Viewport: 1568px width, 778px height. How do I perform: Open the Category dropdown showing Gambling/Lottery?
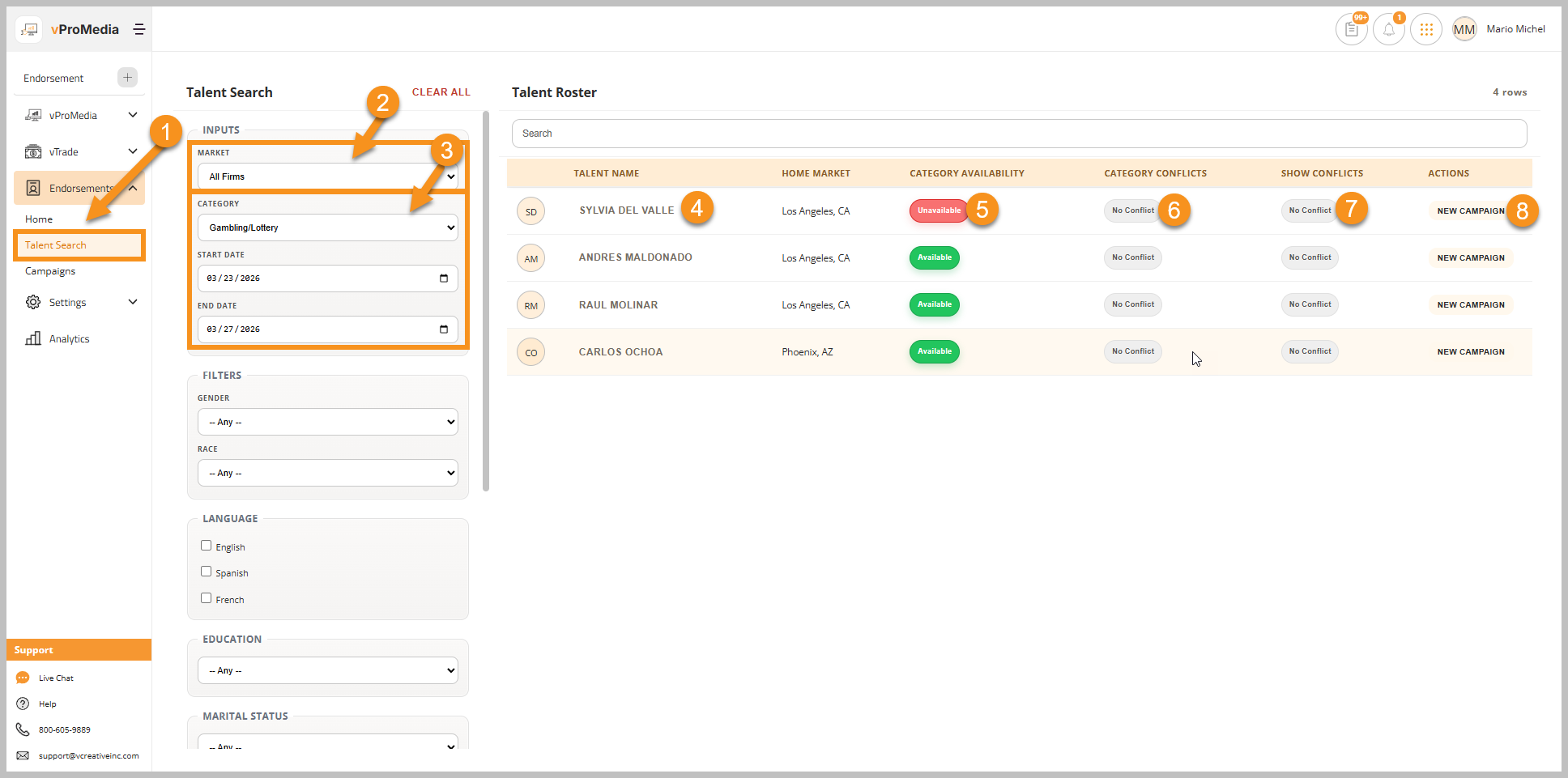(327, 227)
